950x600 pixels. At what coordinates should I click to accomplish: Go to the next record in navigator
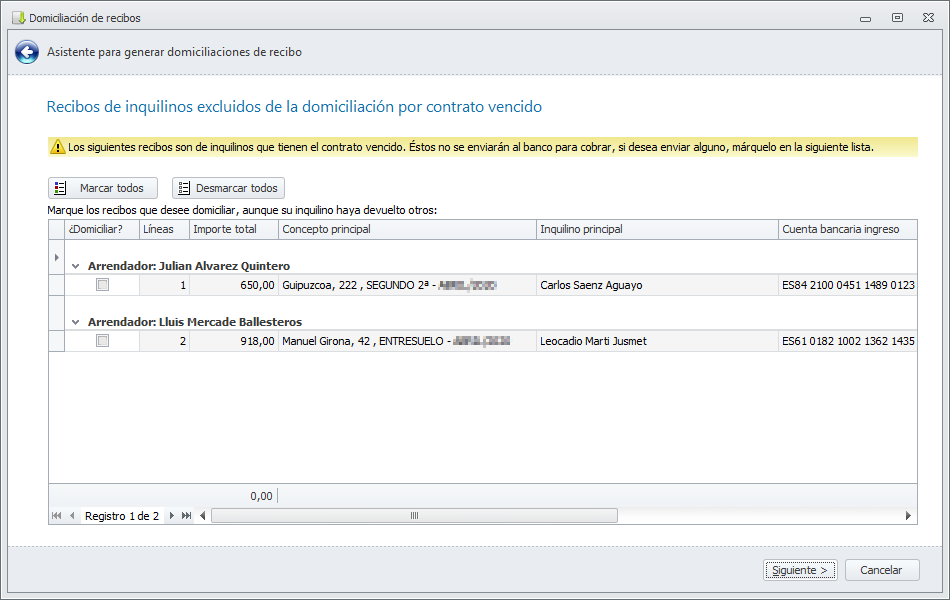pos(171,516)
